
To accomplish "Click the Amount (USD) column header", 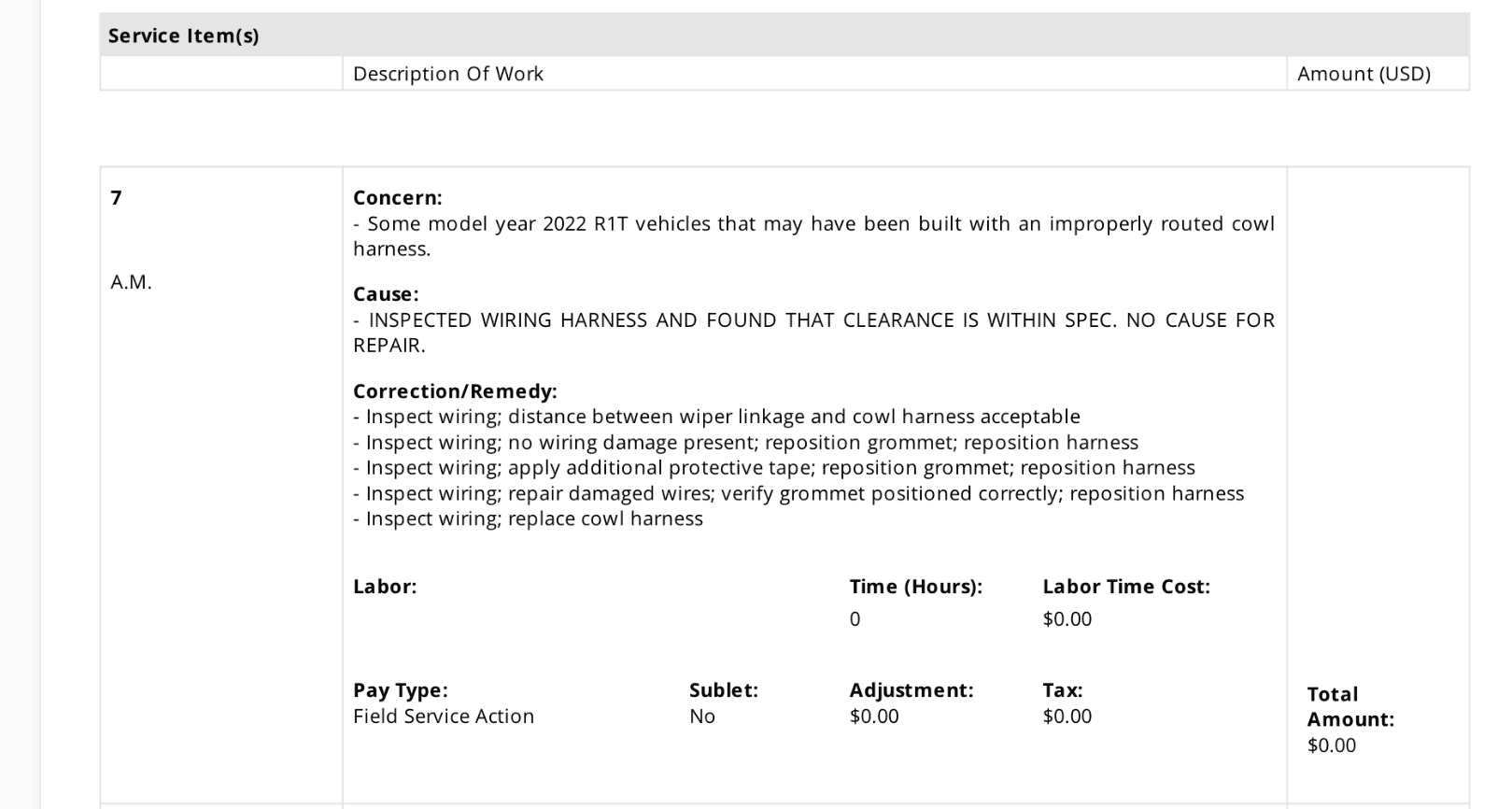I will (1364, 74).
